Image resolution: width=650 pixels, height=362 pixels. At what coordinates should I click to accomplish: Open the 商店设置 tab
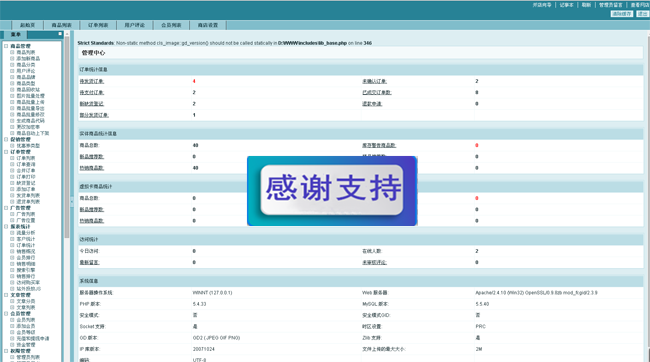pos(208,25)
